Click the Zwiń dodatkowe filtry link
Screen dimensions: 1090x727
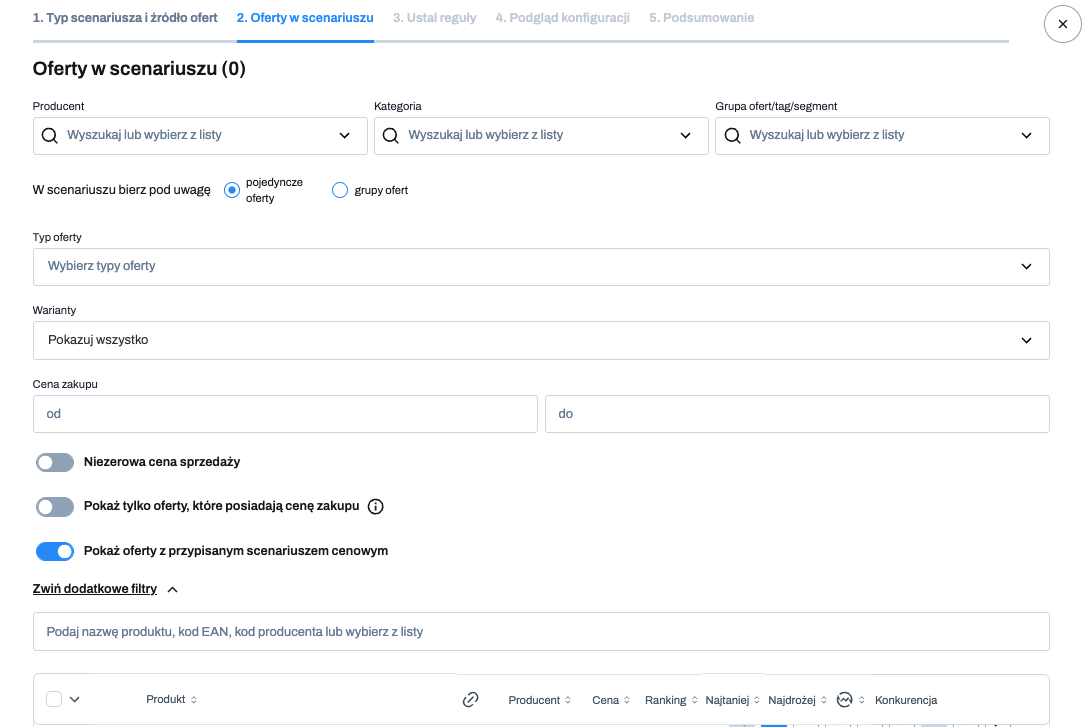tap(95, 589)
